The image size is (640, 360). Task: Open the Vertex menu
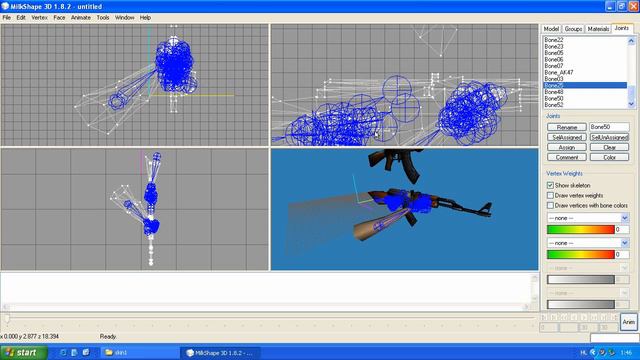[x=39, y=18]
